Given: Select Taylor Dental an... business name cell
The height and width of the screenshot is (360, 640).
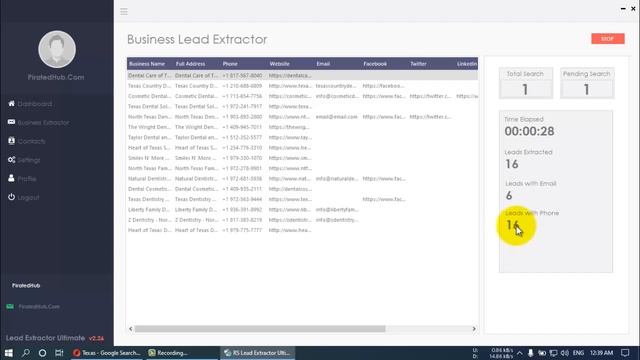Looking at the screenshot, I should [150, 138].
